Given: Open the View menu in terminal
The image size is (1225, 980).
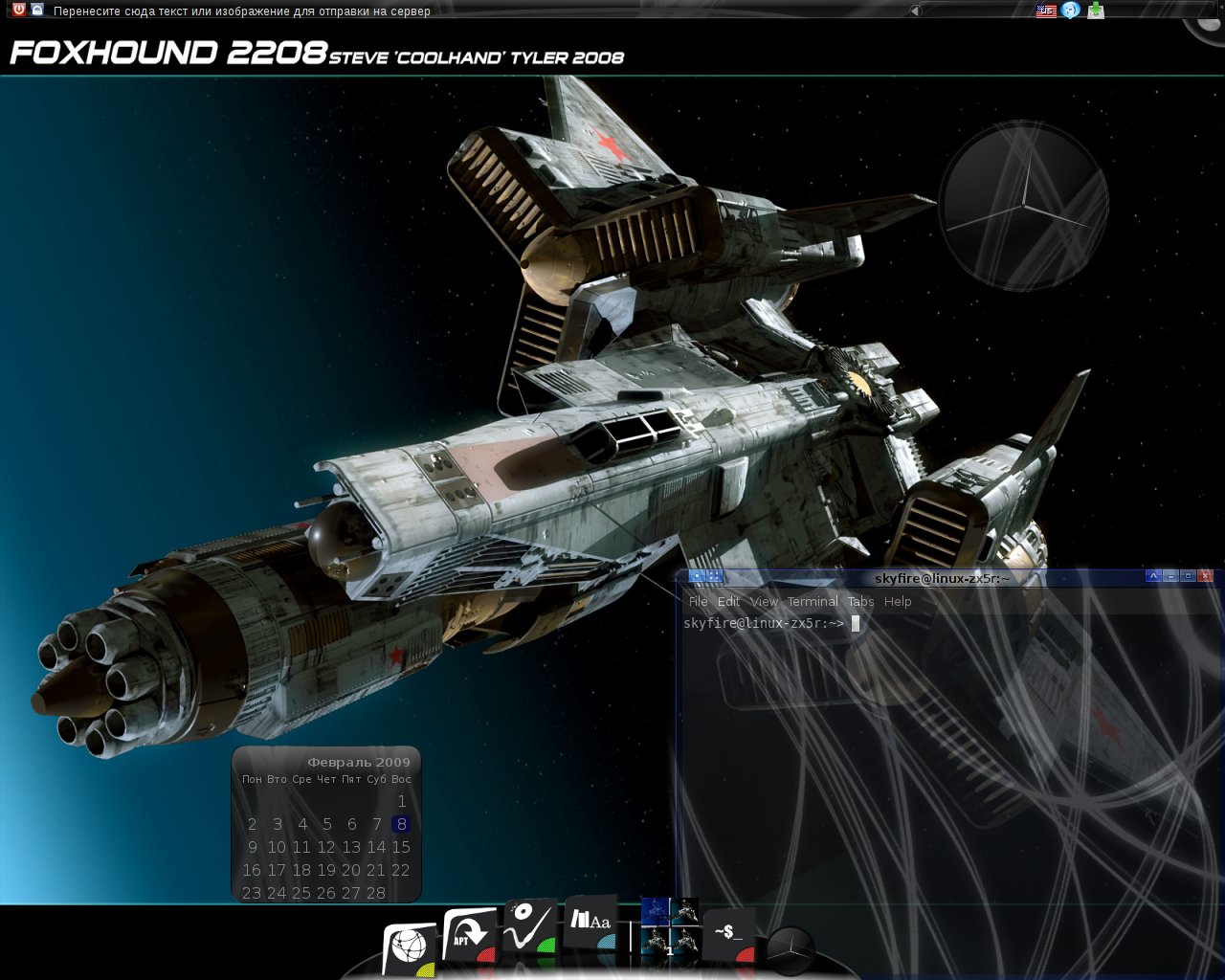Looking at the screenshot, I should pyautogui.click(x=764, y=601).
